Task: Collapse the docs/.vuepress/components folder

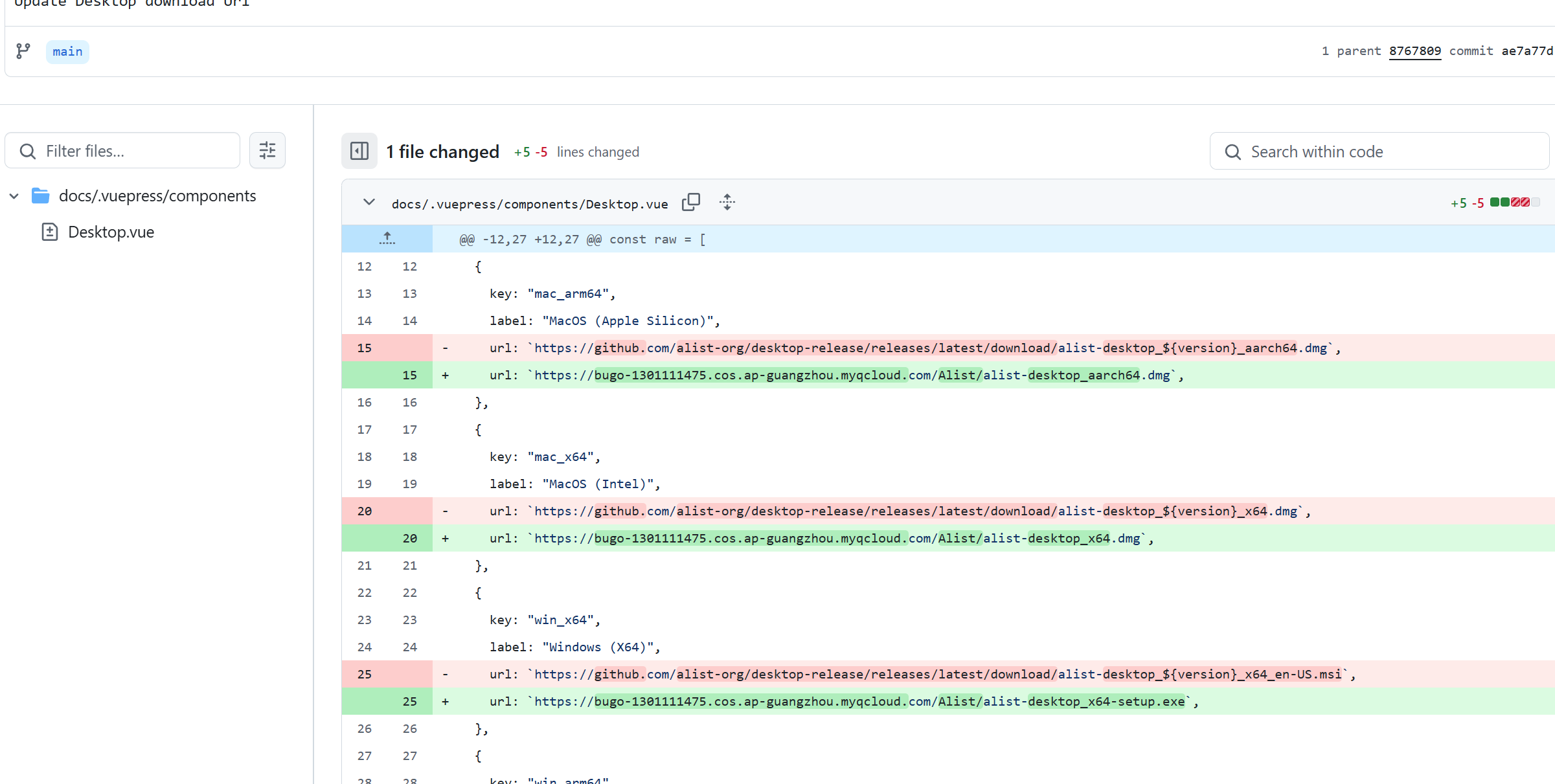Action: click(x=14, y=196)
